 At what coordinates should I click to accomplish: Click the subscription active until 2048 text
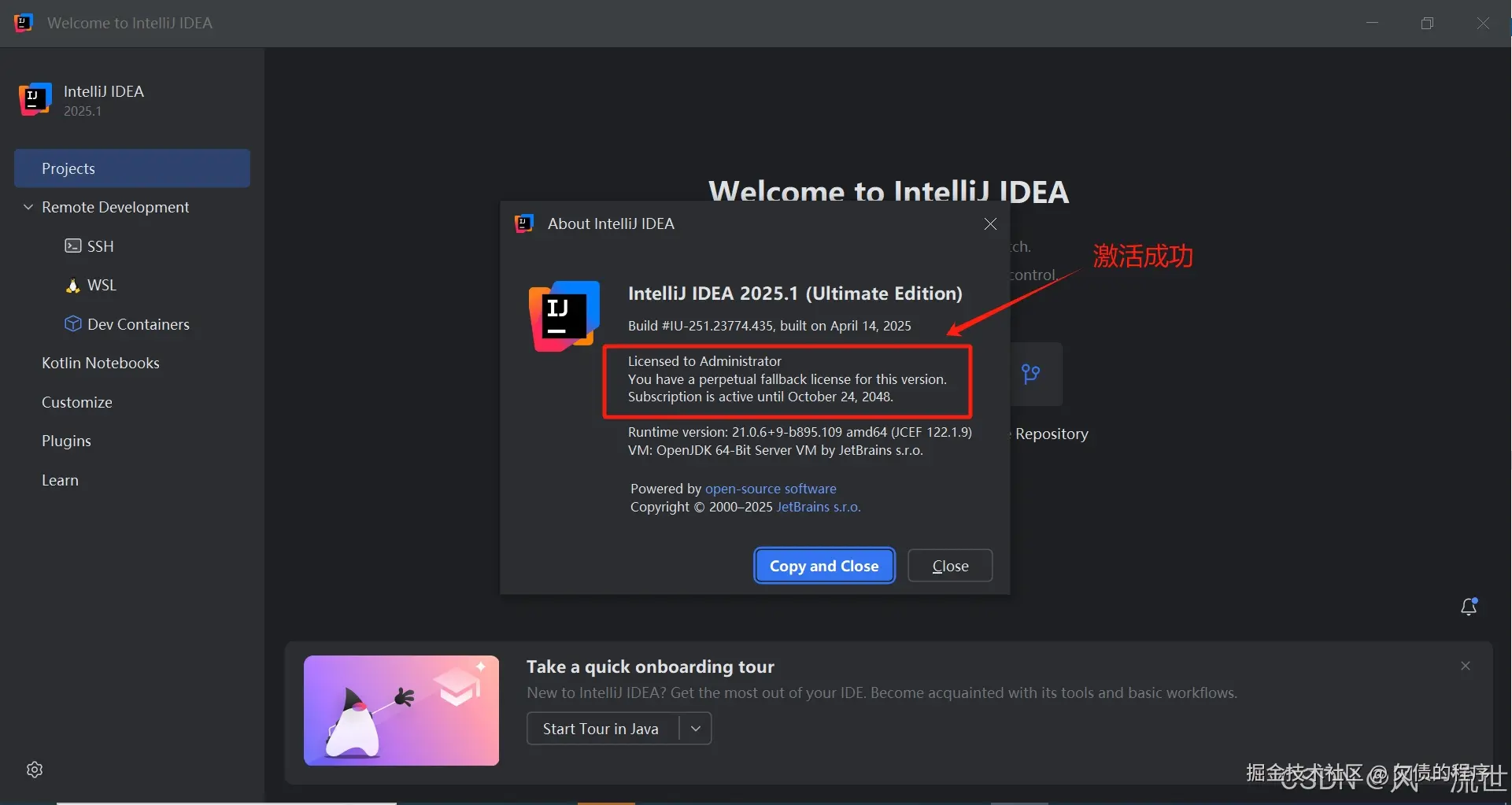pos(760,397)
